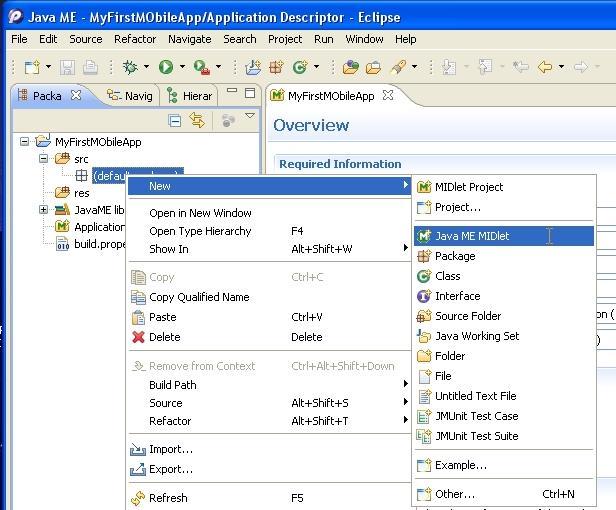
Task: Click the New Java Project toolbar icon
Action: tap(253, 67)
